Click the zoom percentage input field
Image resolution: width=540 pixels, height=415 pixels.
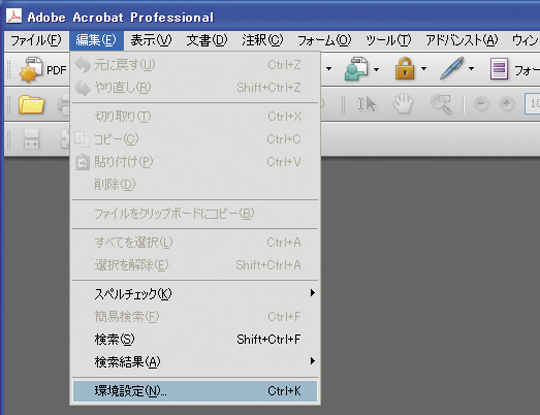pos(532,103)
